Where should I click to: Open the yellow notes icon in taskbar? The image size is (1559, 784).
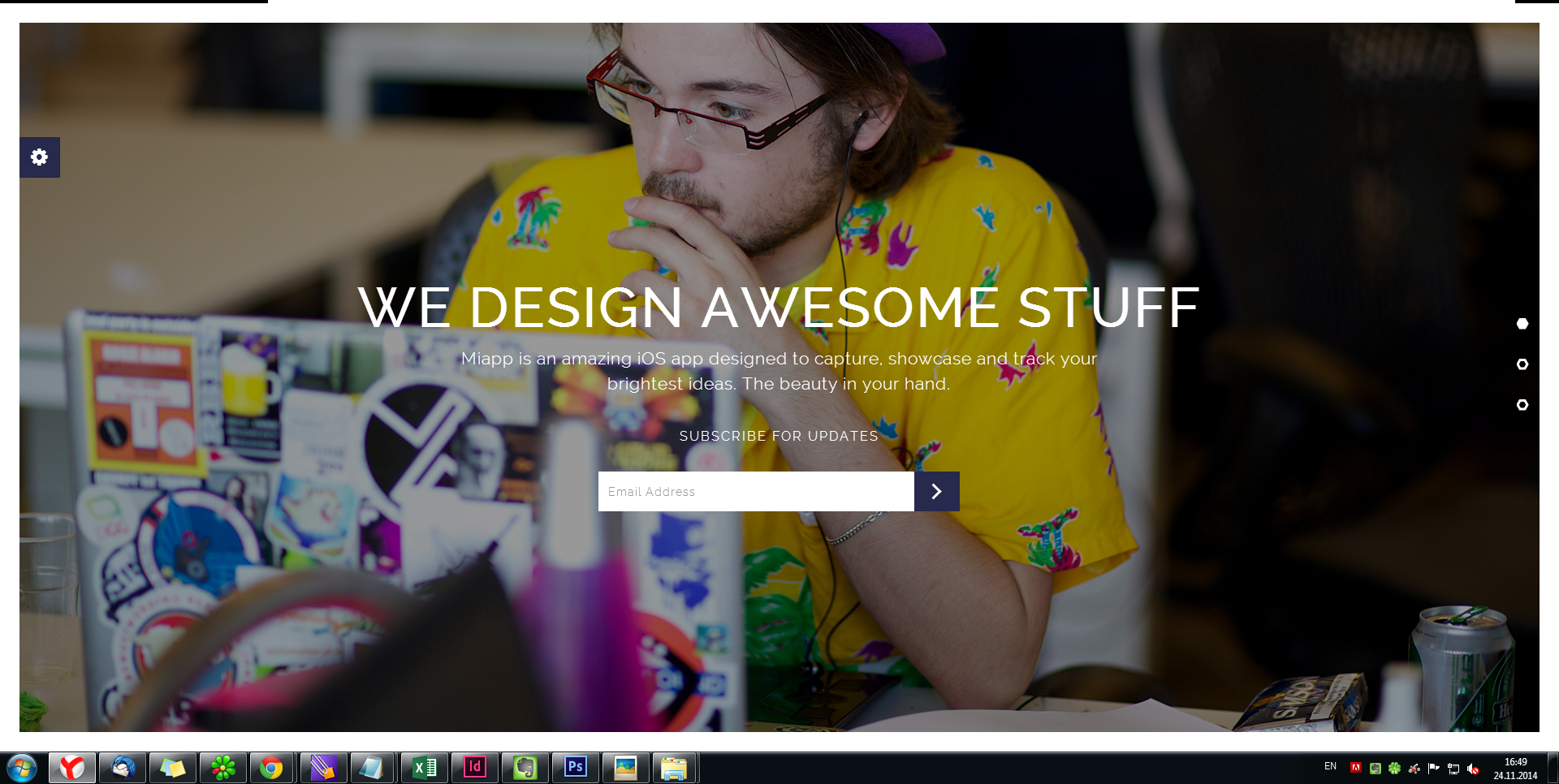click(173, 768)
